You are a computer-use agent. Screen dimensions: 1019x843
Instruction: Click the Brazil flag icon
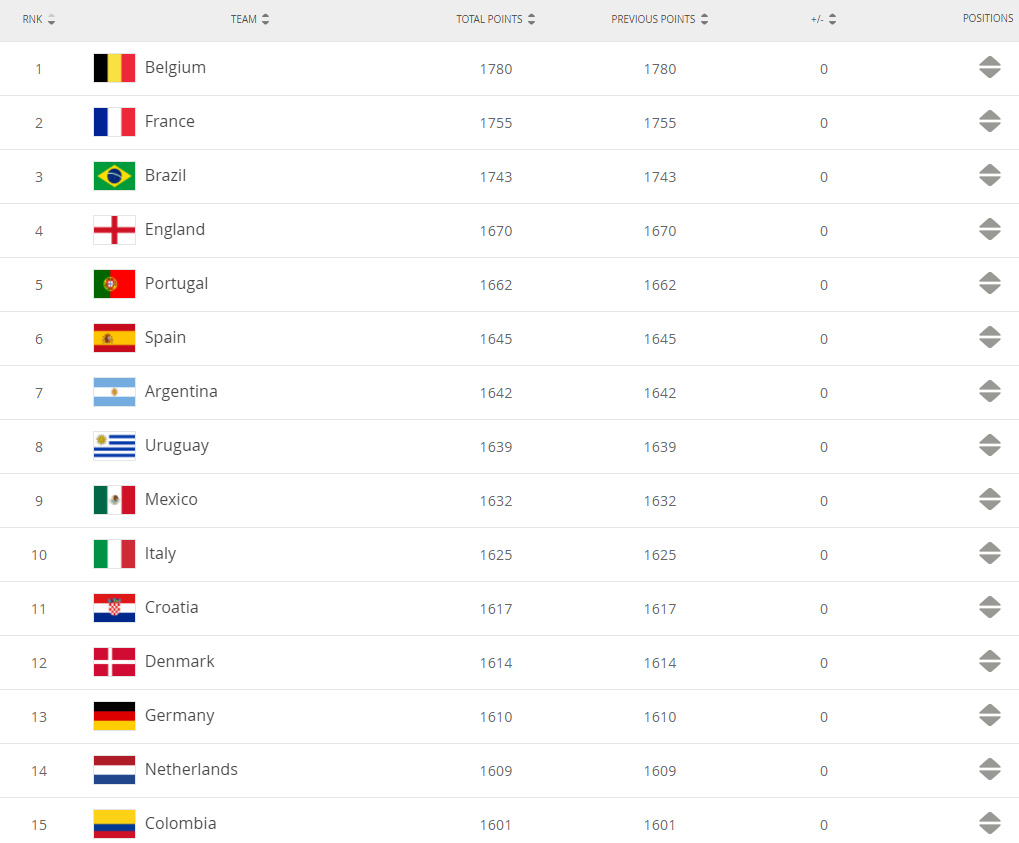coord(114,176)
